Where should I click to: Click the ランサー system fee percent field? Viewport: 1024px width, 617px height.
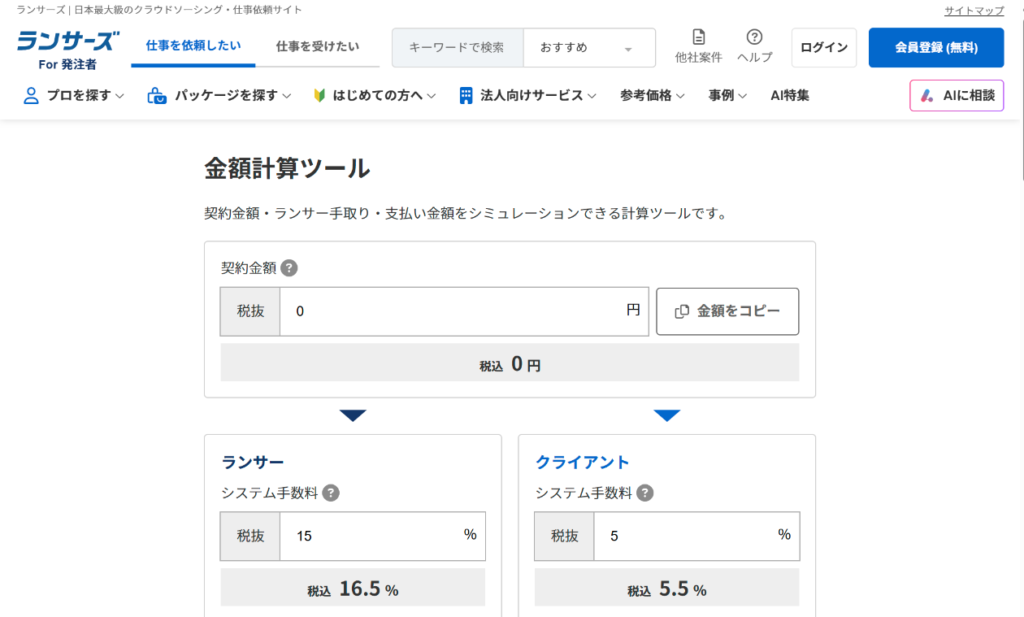click(383, 536)
